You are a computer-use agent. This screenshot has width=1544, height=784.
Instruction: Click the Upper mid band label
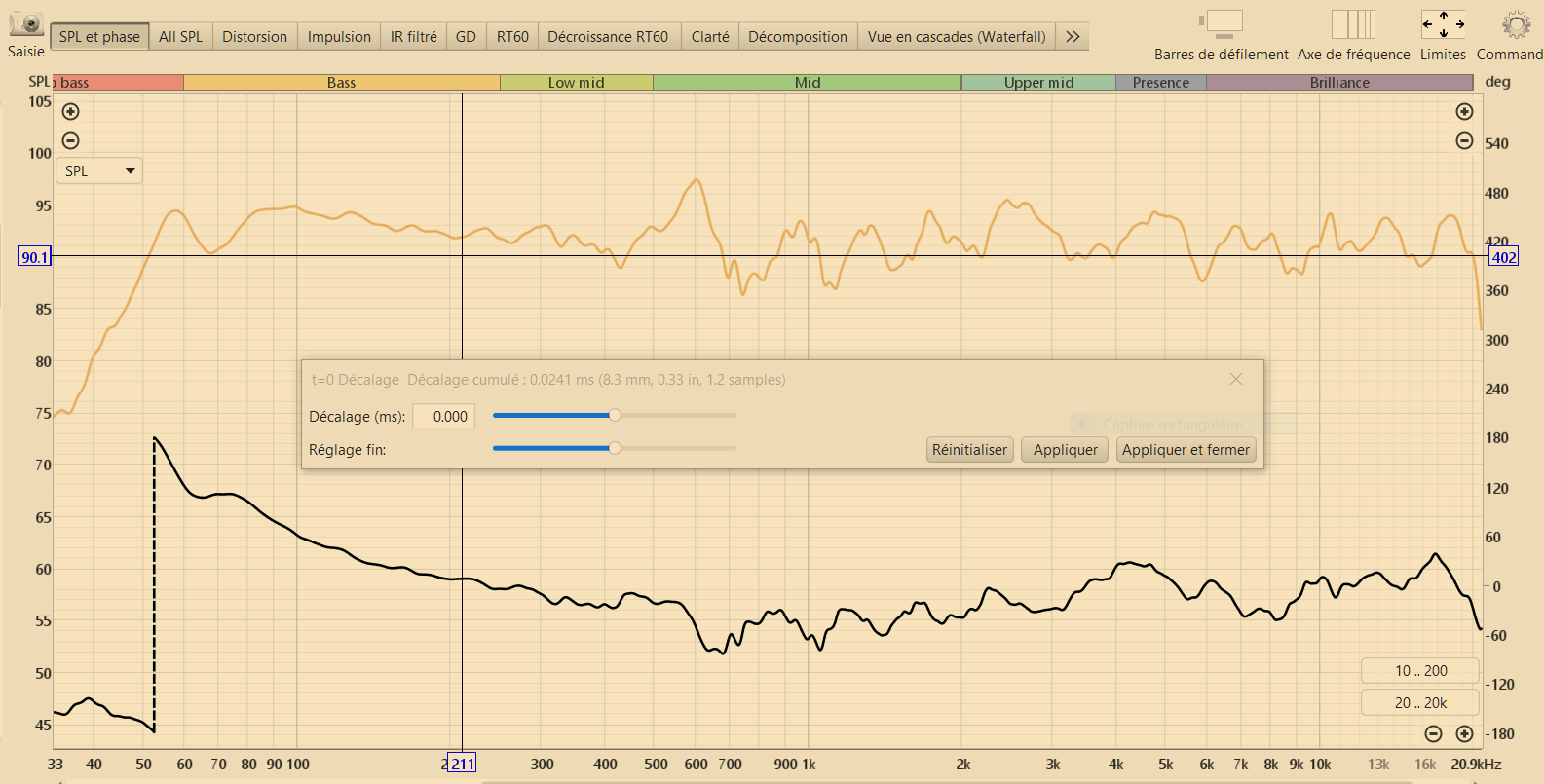coord(1039,83)
